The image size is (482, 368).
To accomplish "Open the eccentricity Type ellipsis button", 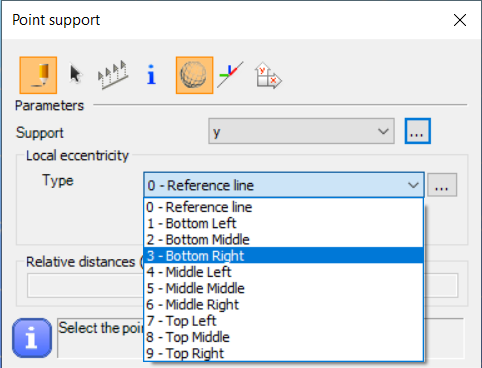I will point(442,185).
